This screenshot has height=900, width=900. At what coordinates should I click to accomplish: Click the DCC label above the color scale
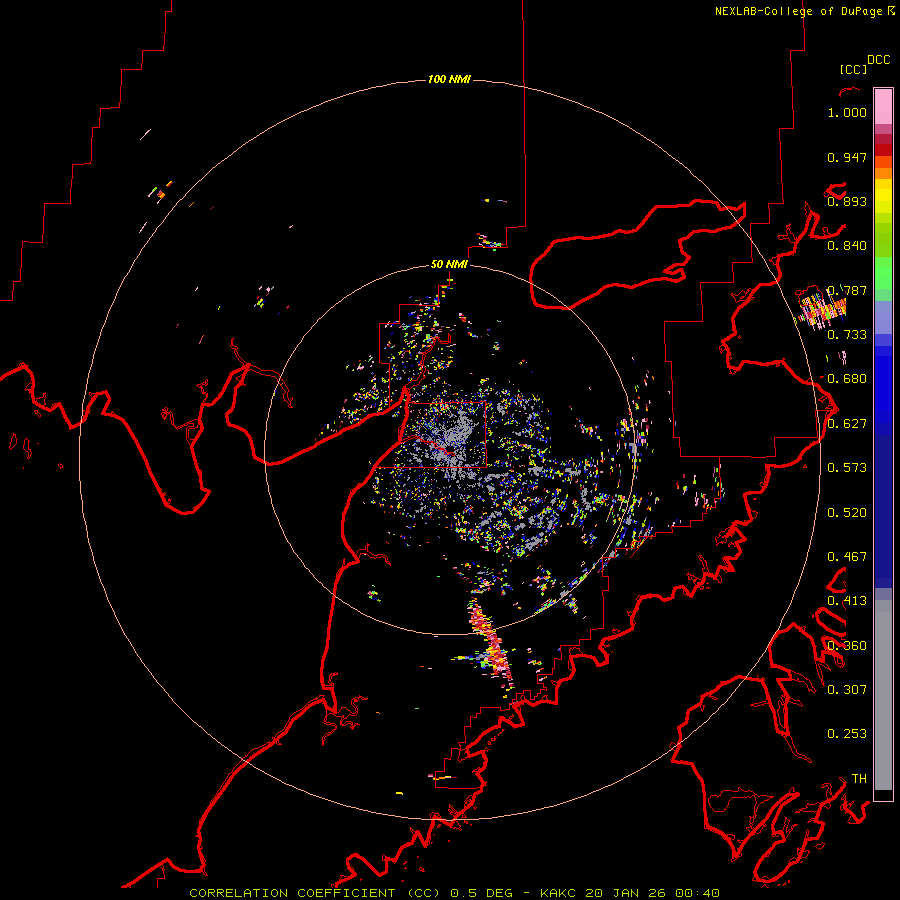pos(879,60)
